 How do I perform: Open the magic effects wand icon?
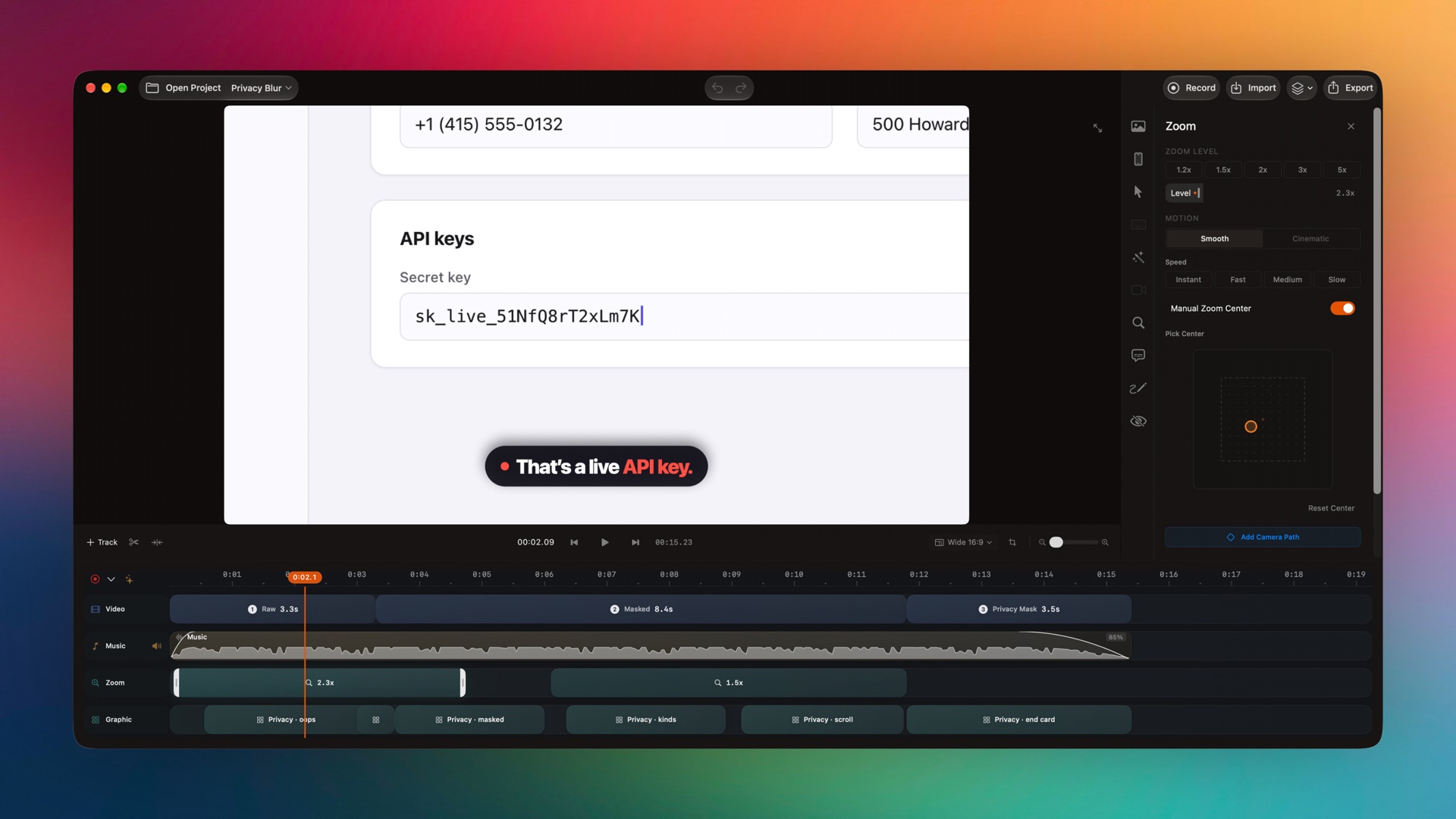1138,258
